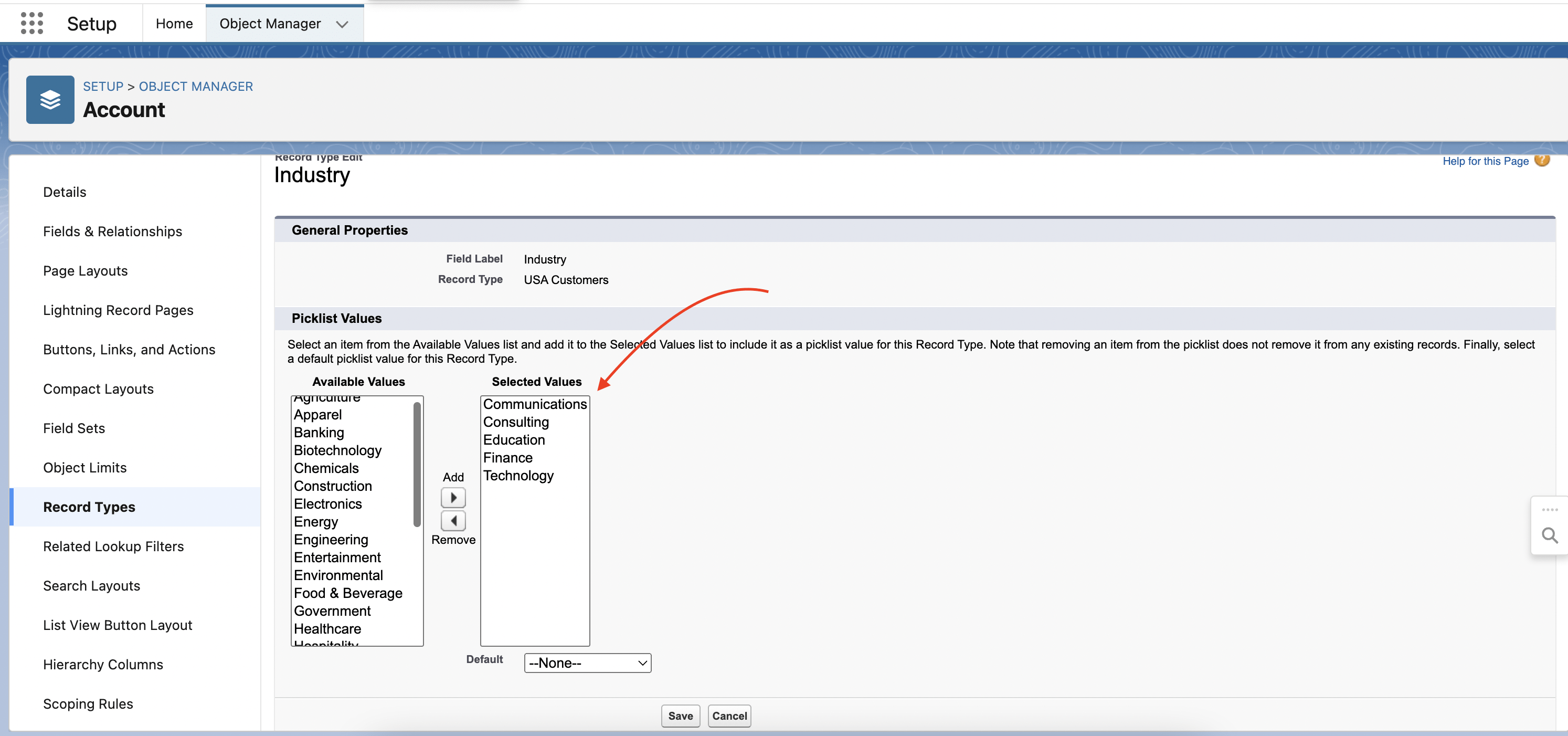Click the Help question mark icon
Image resolution: width=1568 pixels, height=736 pixels.
1541,160
